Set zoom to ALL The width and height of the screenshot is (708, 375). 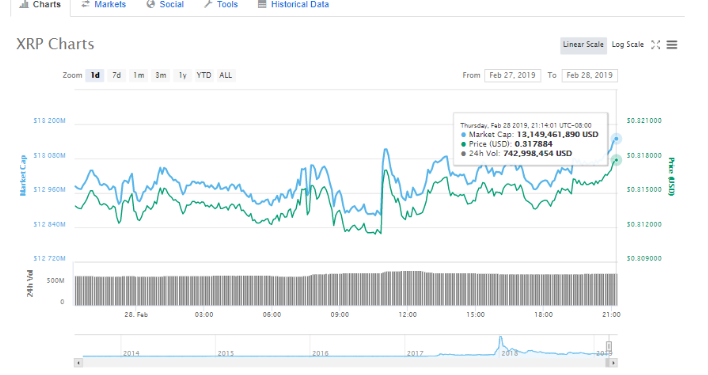coord(225,75)
